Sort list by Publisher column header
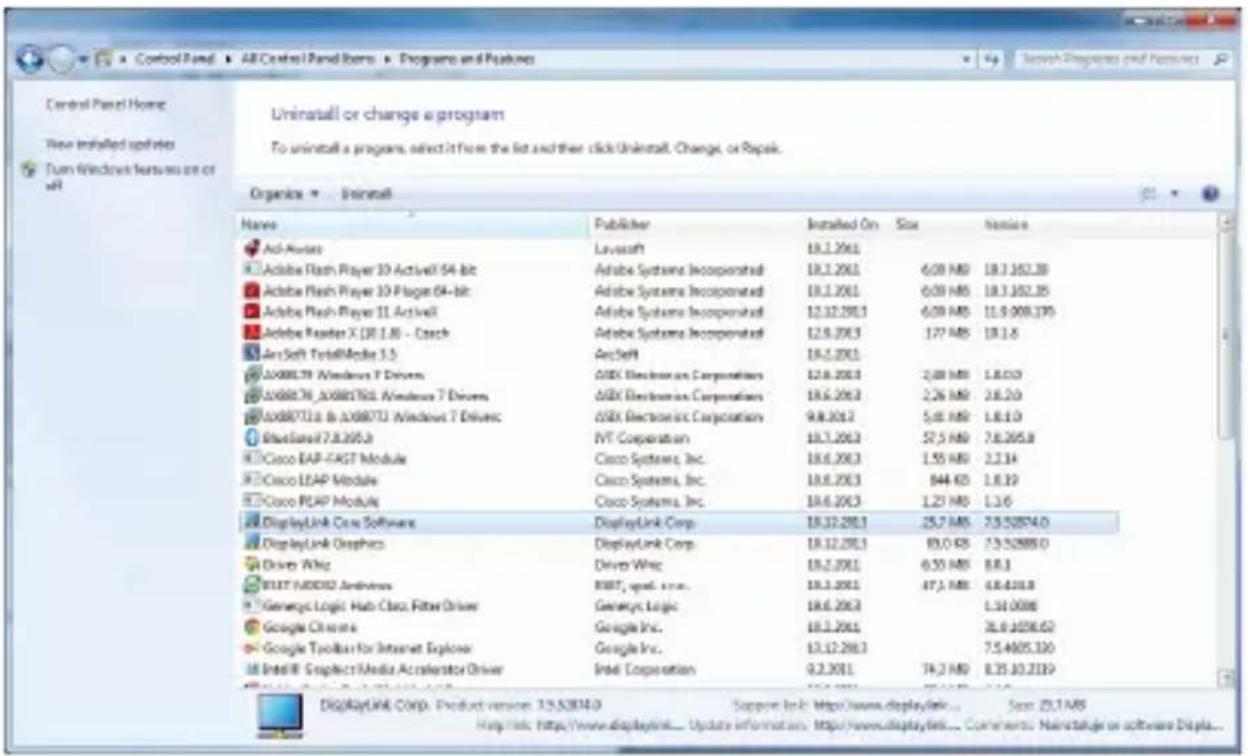The width and height of the screenshot is (1248, 756). [695, 226]
